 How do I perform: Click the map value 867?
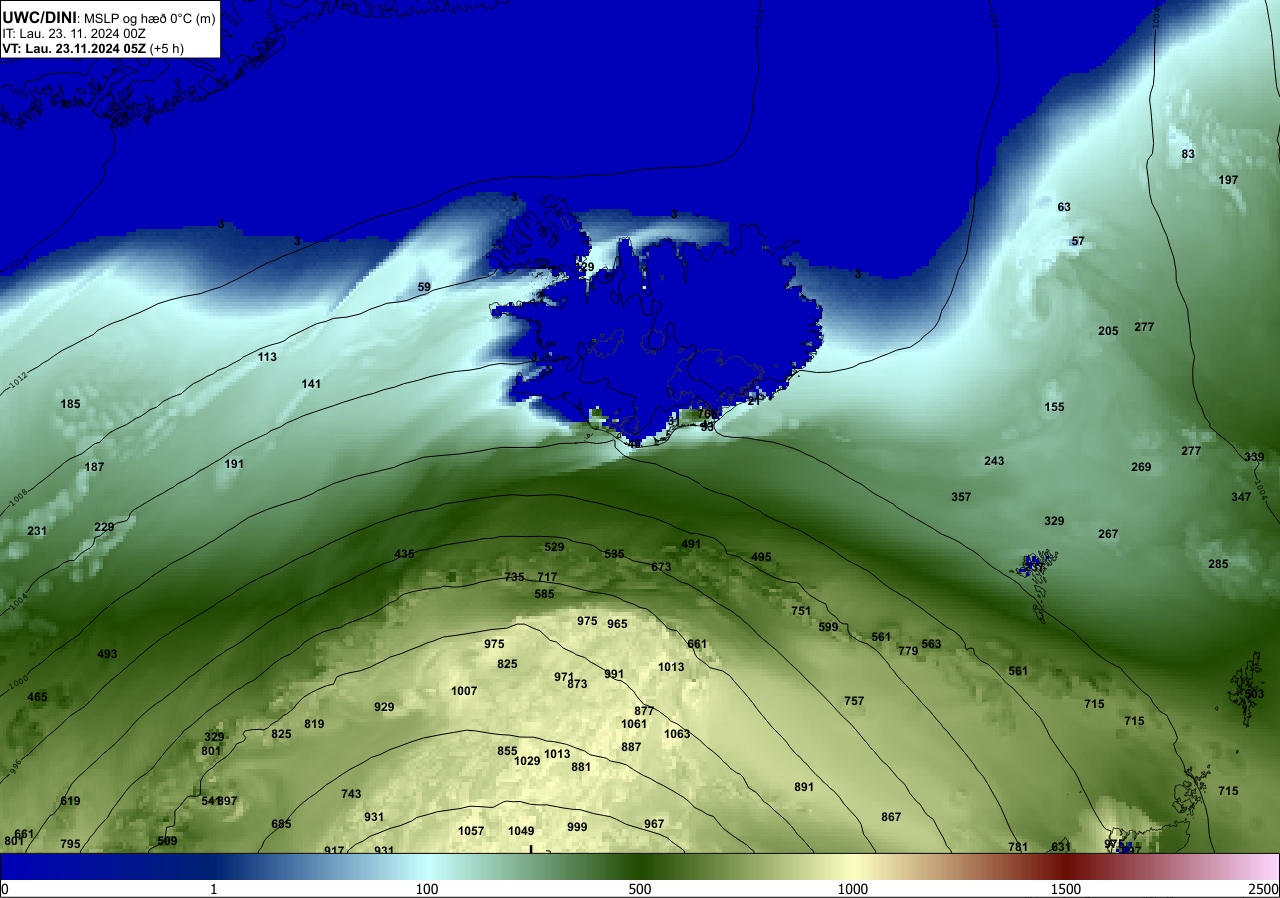coord(891,817)
